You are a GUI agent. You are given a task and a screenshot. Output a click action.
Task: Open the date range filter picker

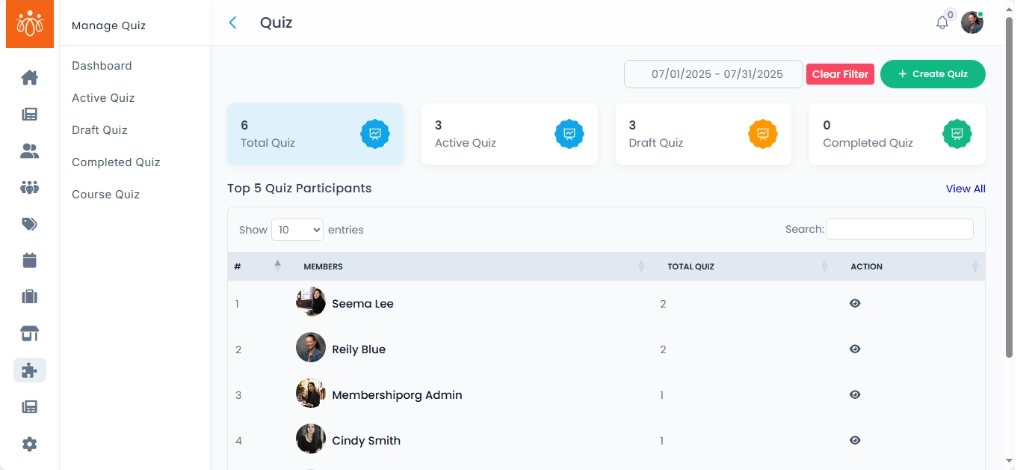coord(713,74)
